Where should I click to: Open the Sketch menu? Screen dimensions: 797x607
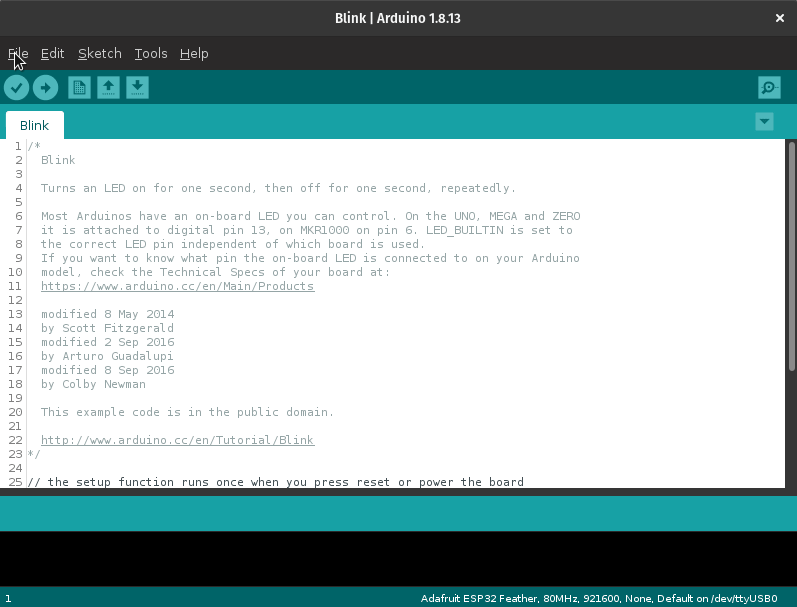100,53
